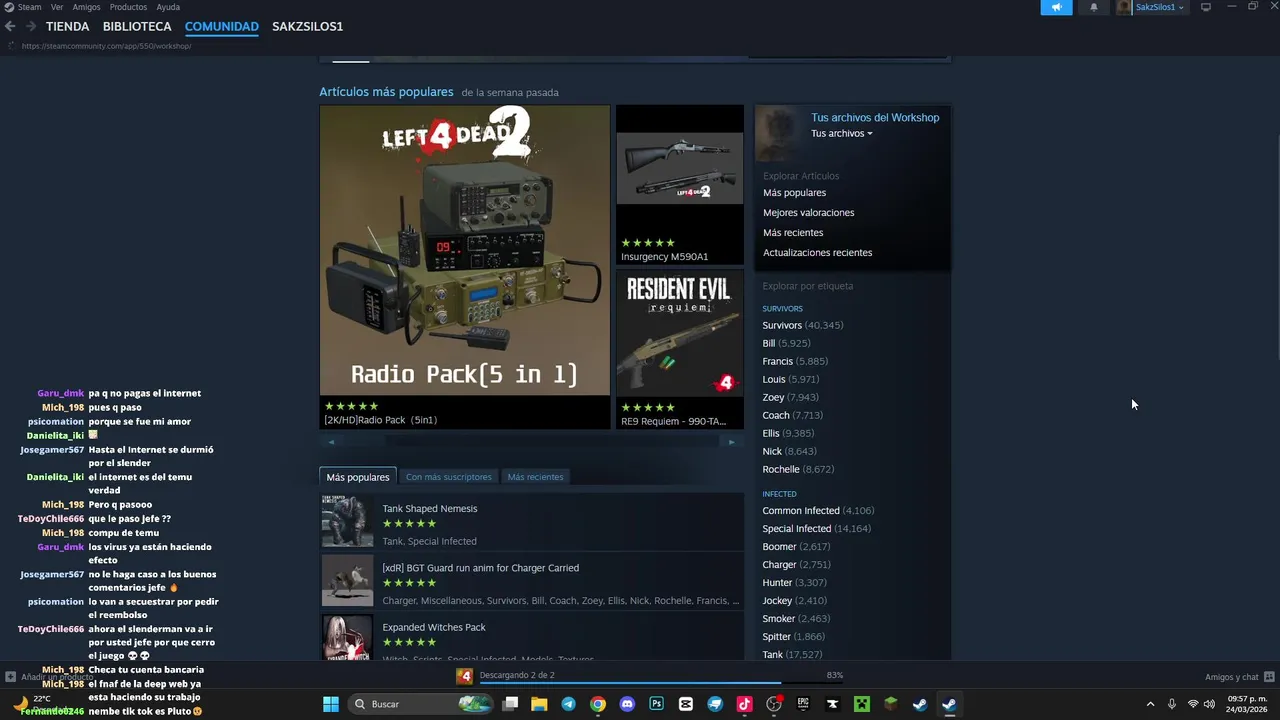
Task: Open the blue announcements megaphone button
Action: coord(1056,7)
